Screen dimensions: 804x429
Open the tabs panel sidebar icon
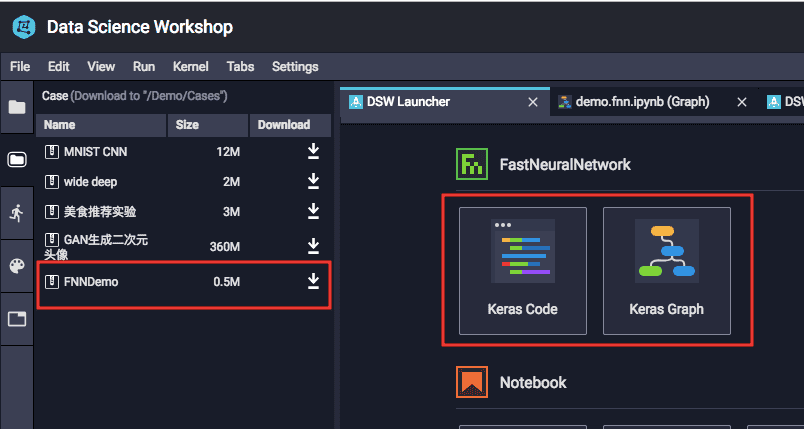17,319
